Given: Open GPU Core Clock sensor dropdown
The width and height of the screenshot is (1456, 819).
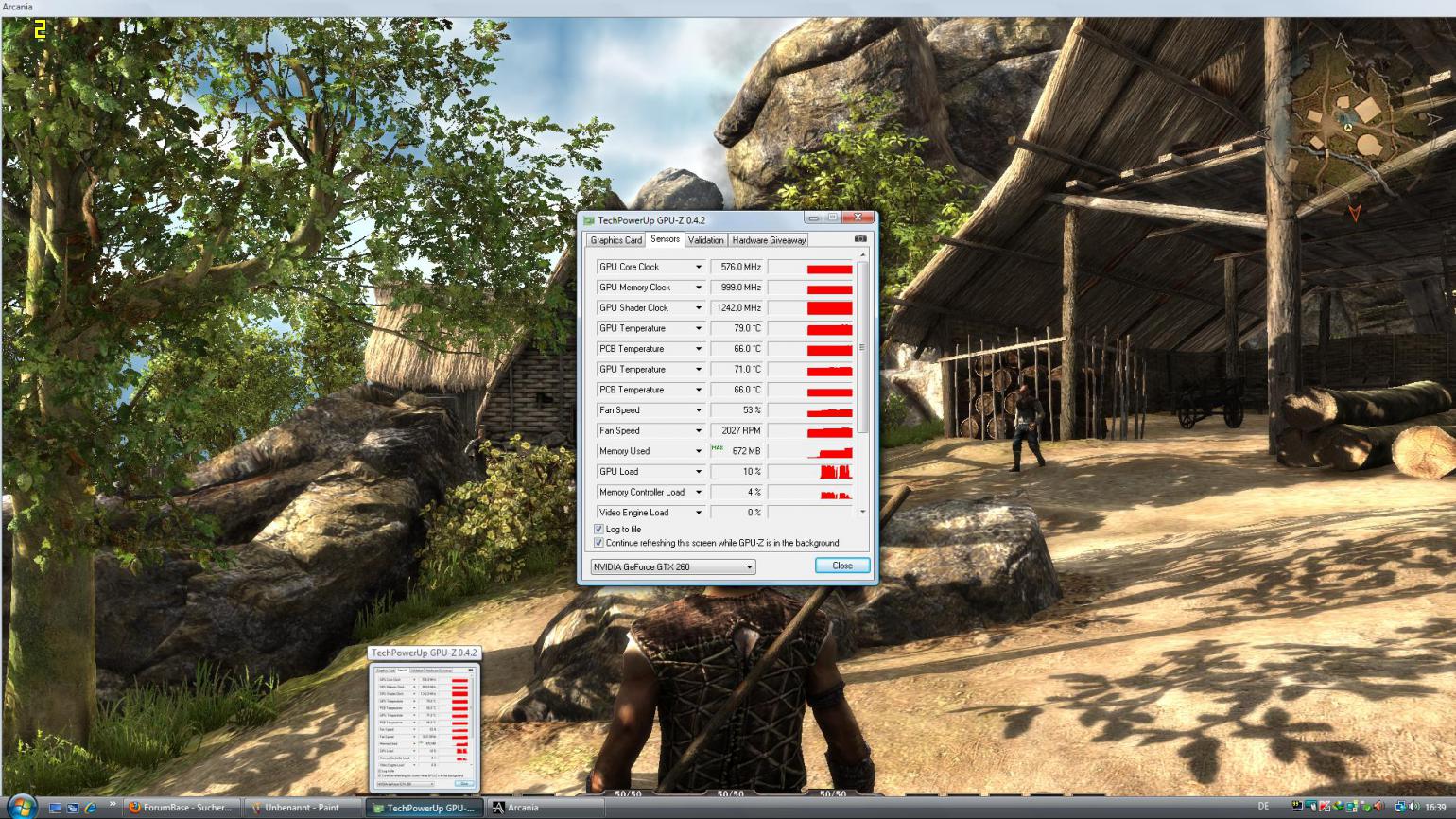Looking at the screenshot, I should (699, 267).
